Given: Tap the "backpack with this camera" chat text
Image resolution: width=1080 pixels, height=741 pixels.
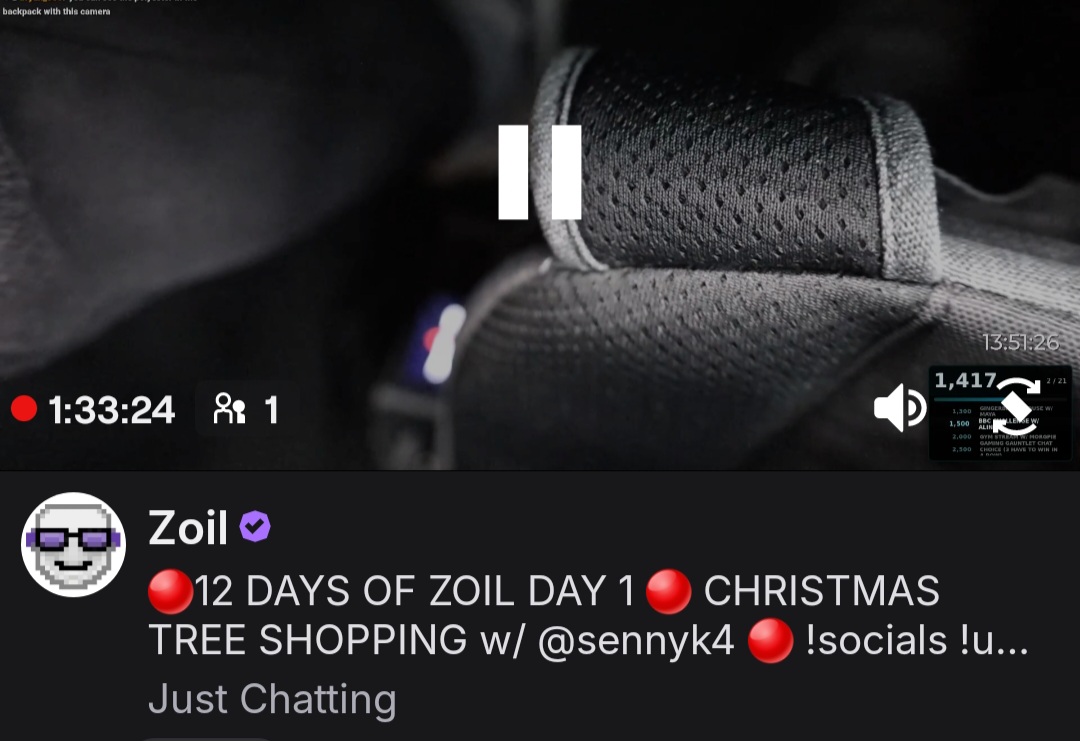Looking at the screenshot, I should pos(56,12).
